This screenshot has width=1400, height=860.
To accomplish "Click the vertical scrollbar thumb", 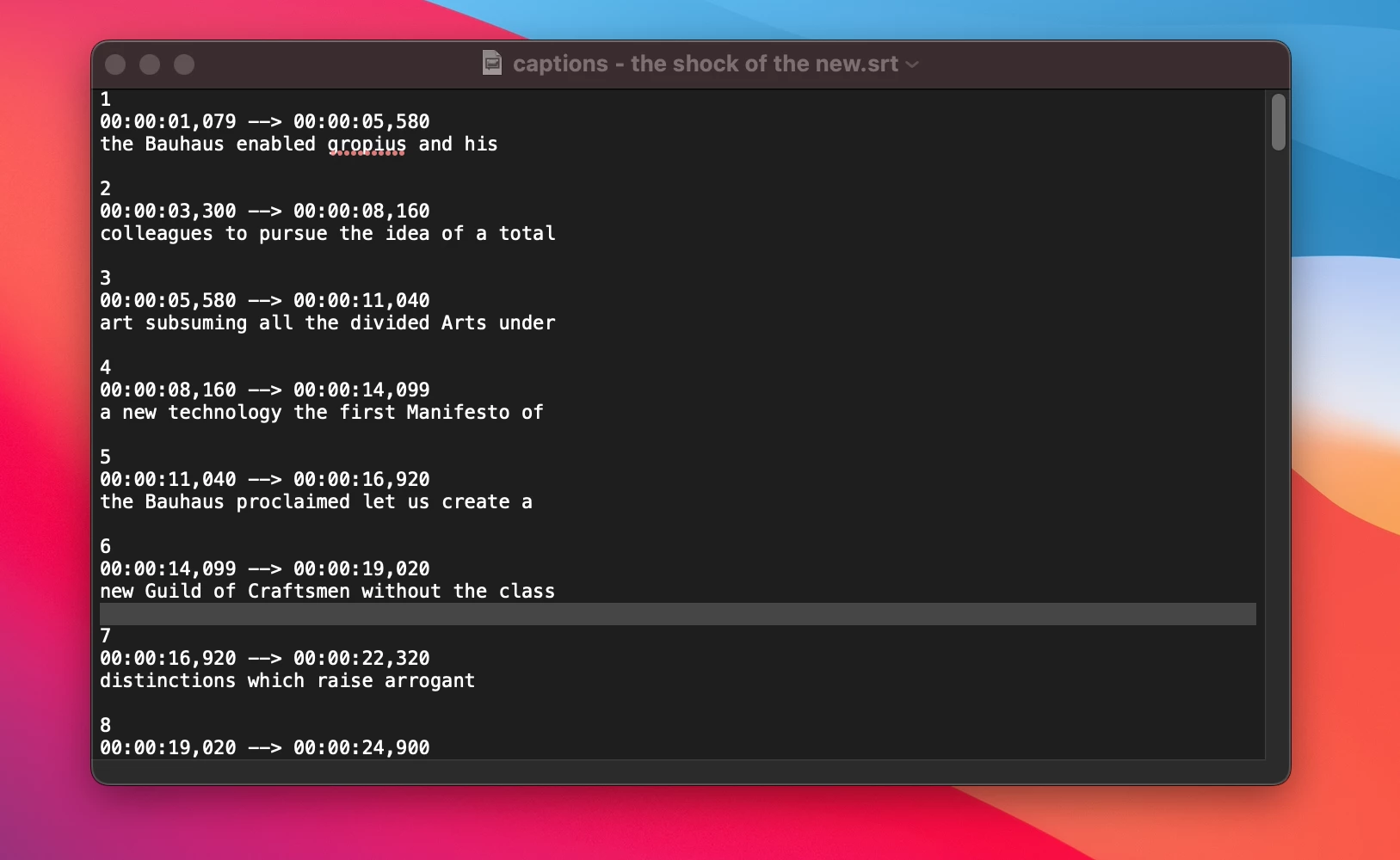I will (x=1279, y=122).
